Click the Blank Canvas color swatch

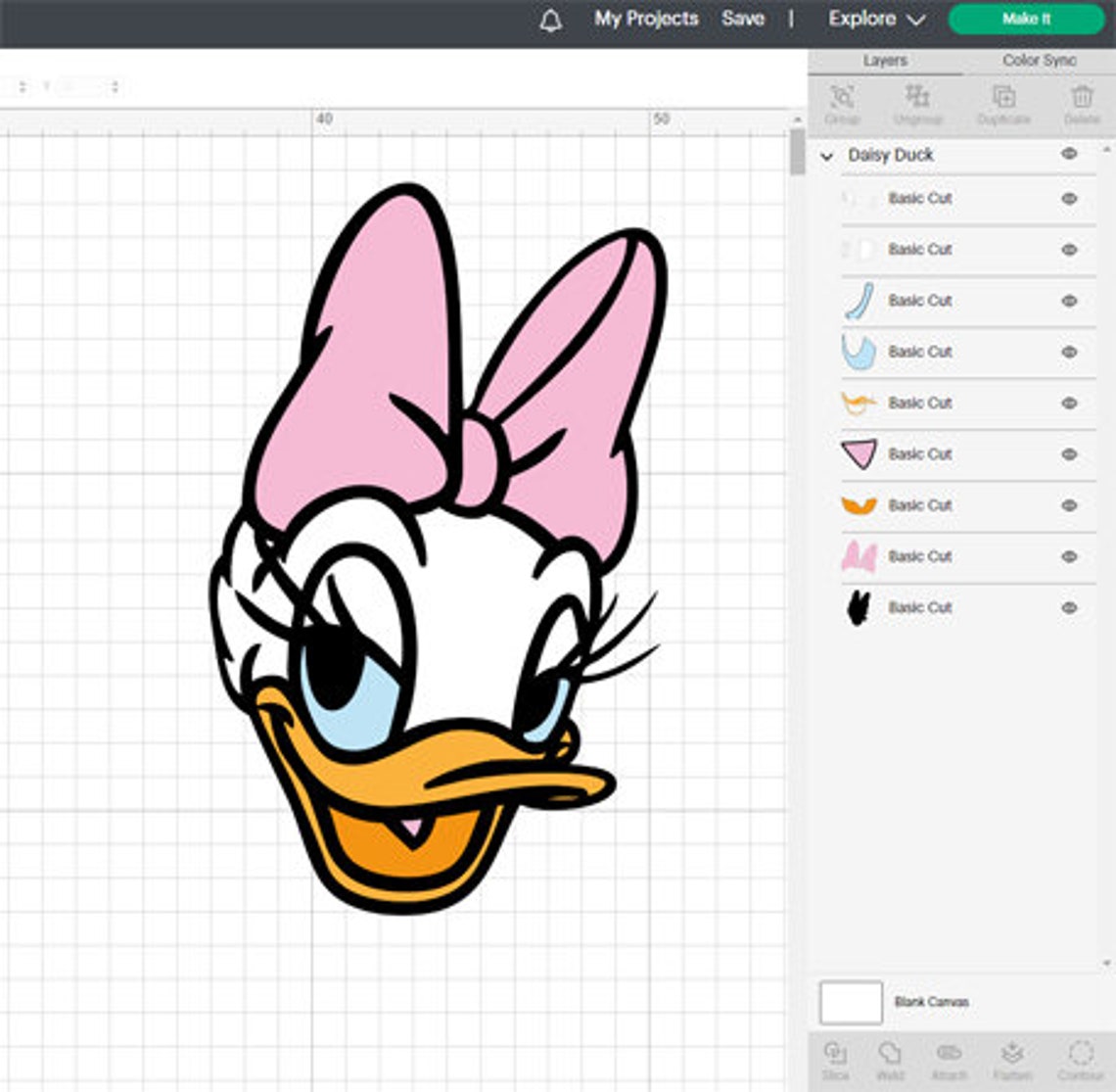[x=850, y=1002]
